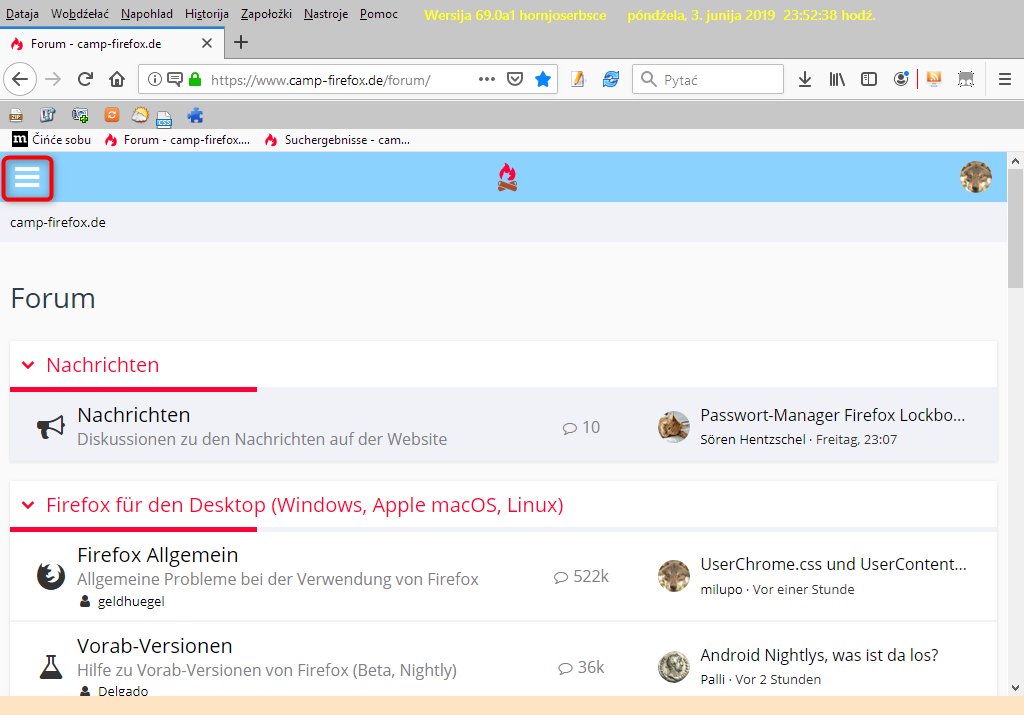
Task: Click the flask icon beside Vorab-Versionen
Action: coord(51,667)
